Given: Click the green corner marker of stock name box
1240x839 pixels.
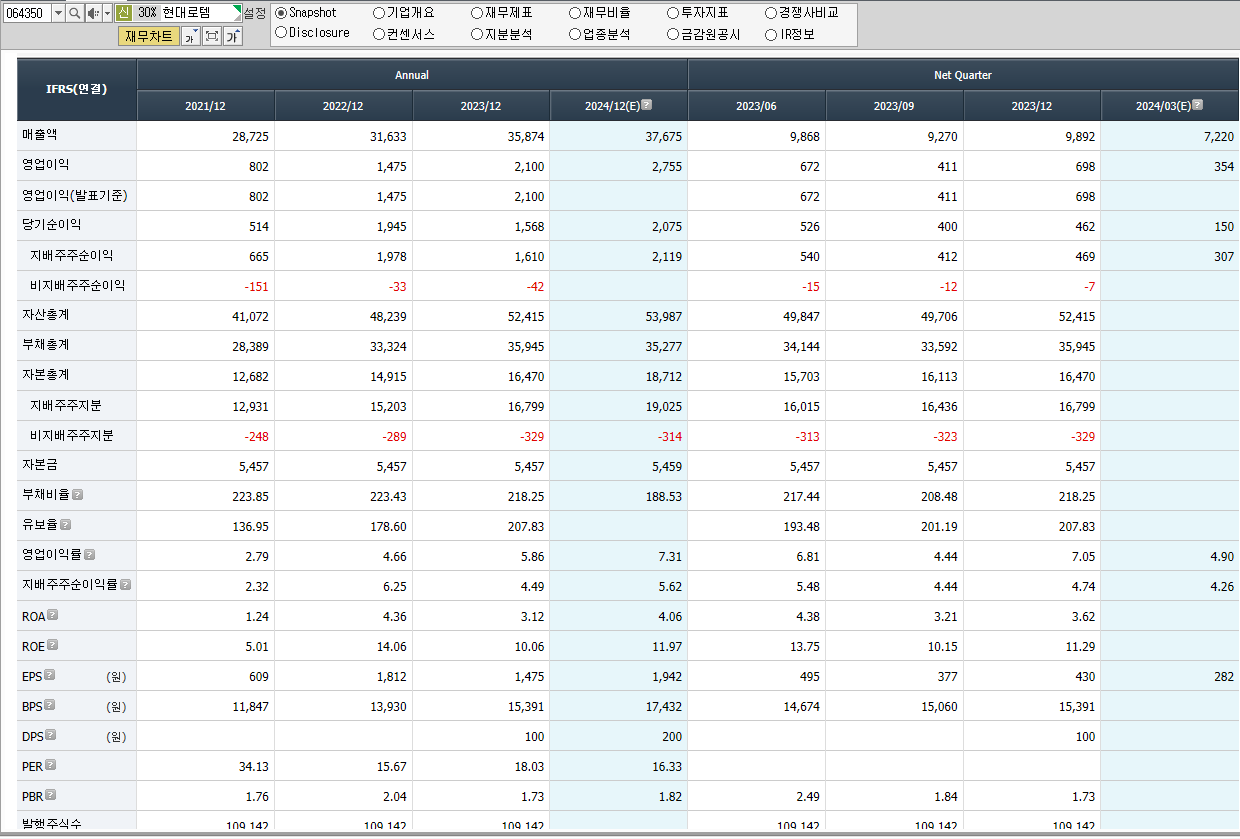Looking at the screenshot, I should pos(237,8).
